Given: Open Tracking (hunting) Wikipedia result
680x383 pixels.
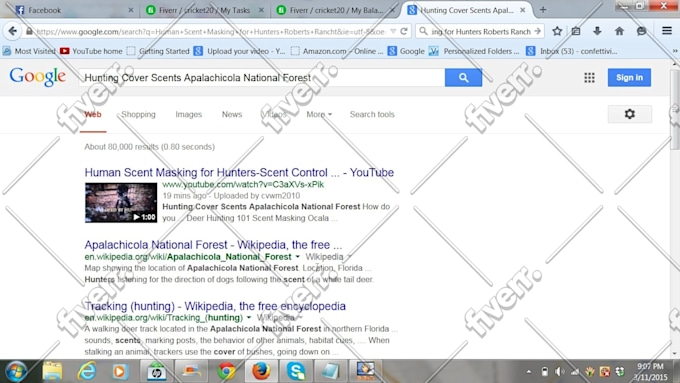Looking at the screenshot, I should 215,306.
